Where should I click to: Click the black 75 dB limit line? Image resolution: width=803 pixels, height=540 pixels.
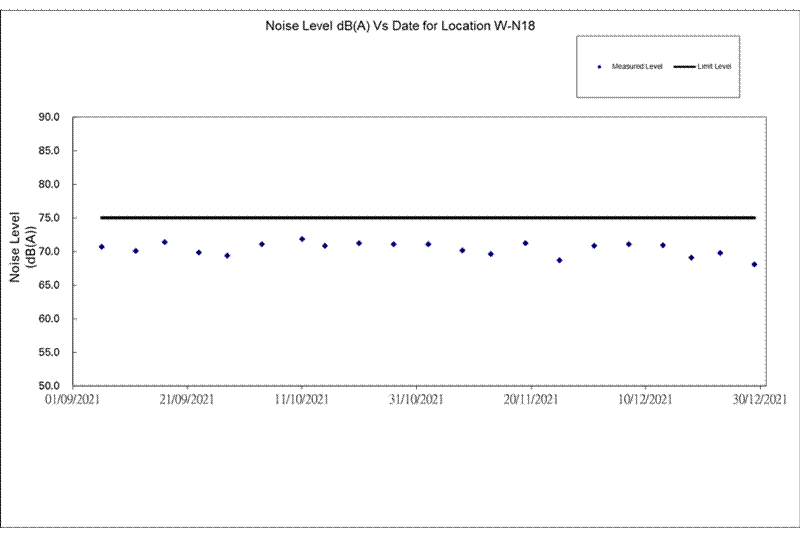click(x=430, y=217)
